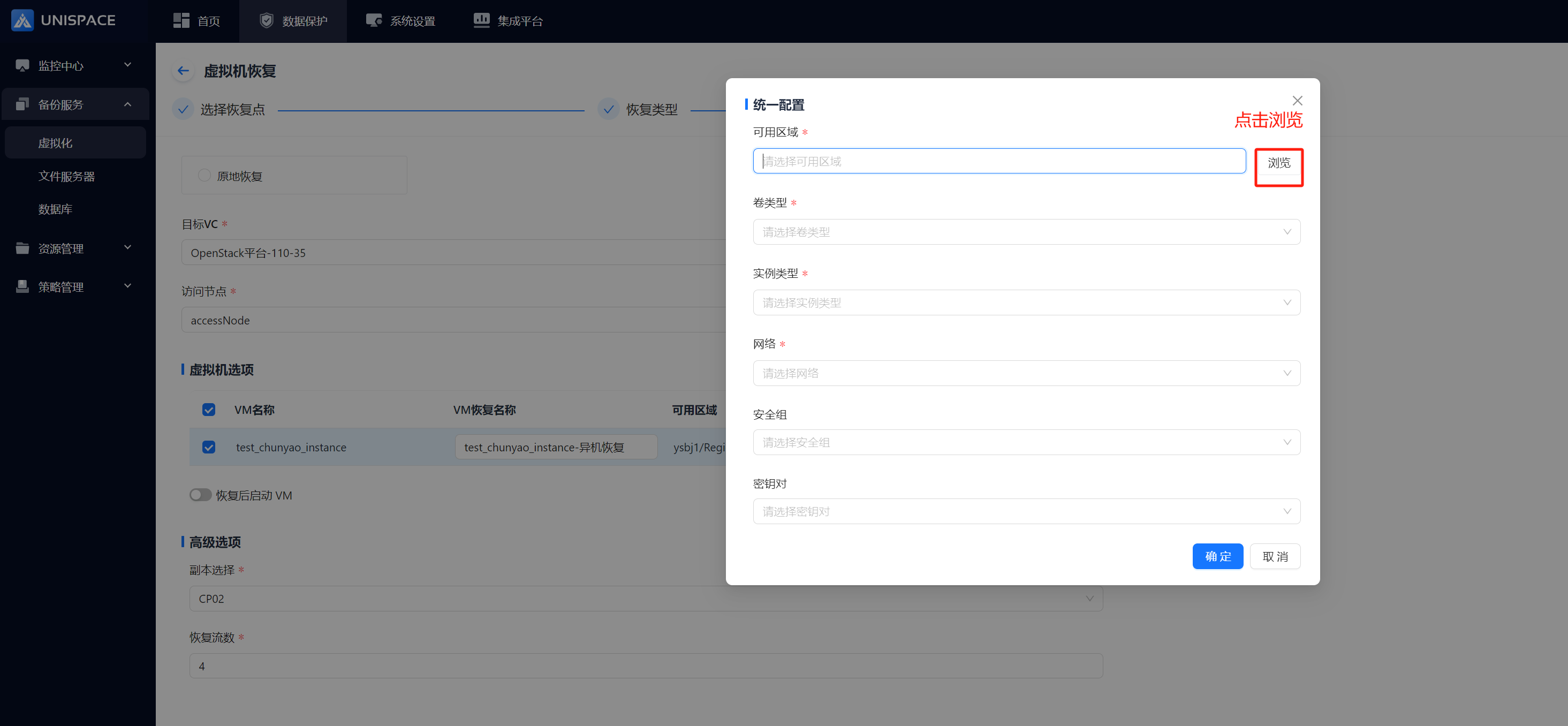Click into the 可用区域 input field
Image resolution: width=1568 pixels, height=726 pixels.
998,161
